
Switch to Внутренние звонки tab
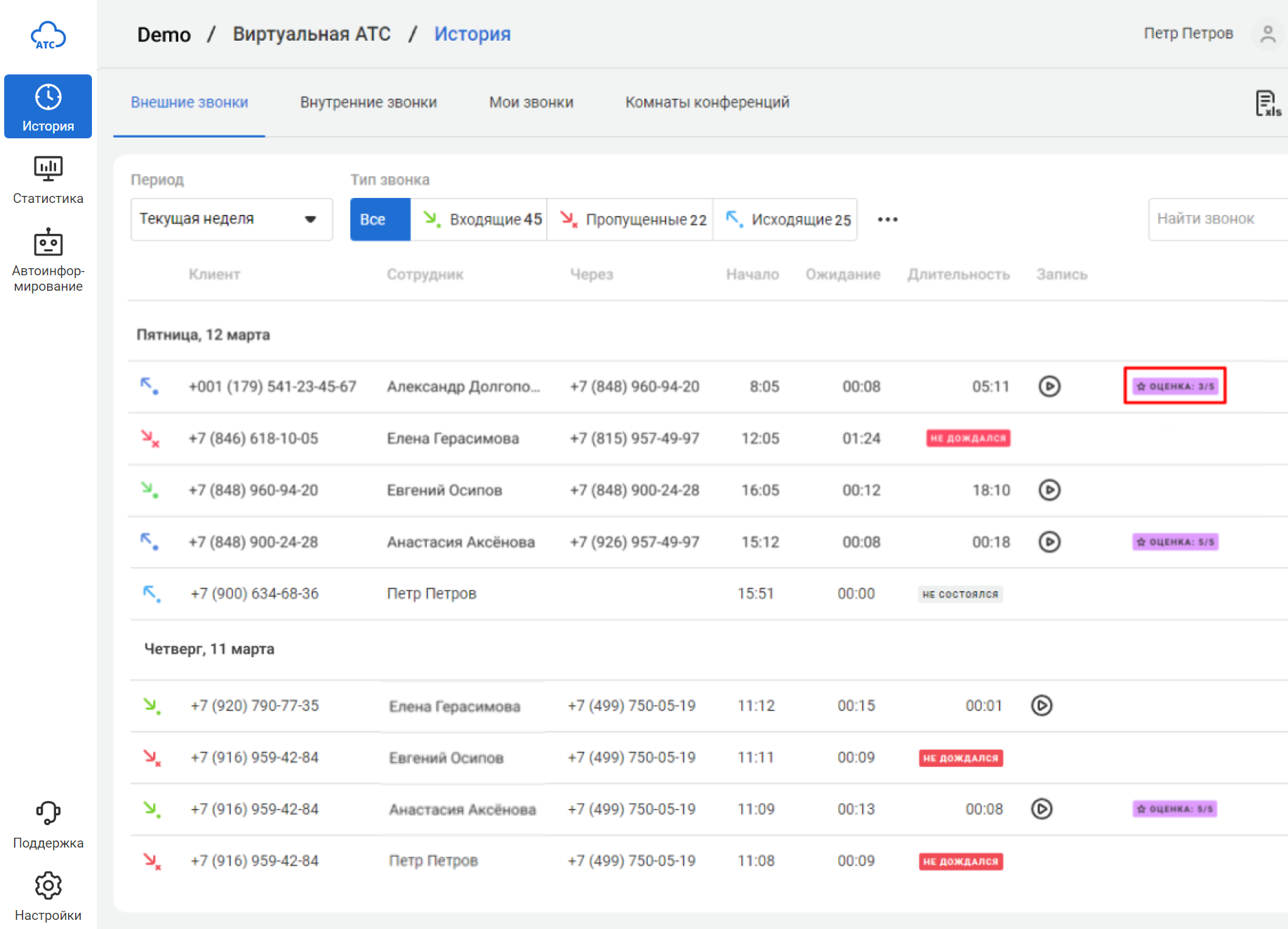[x=368, y=103]
